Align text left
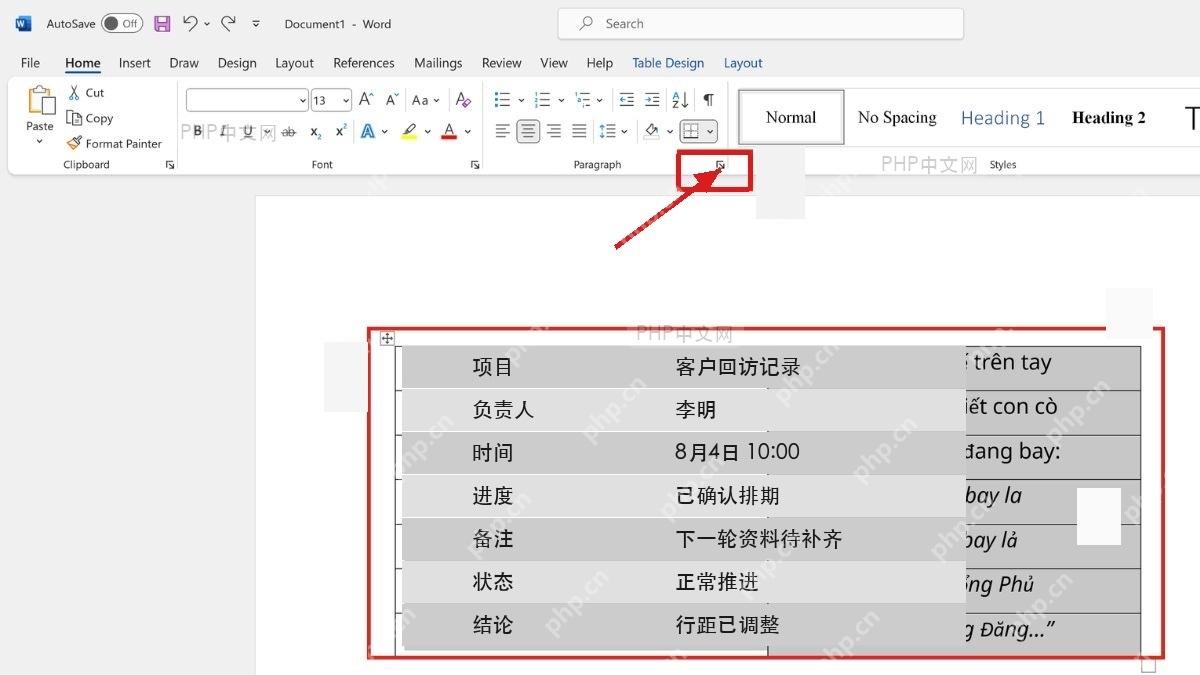1200x675 pixels. point(503,131)
